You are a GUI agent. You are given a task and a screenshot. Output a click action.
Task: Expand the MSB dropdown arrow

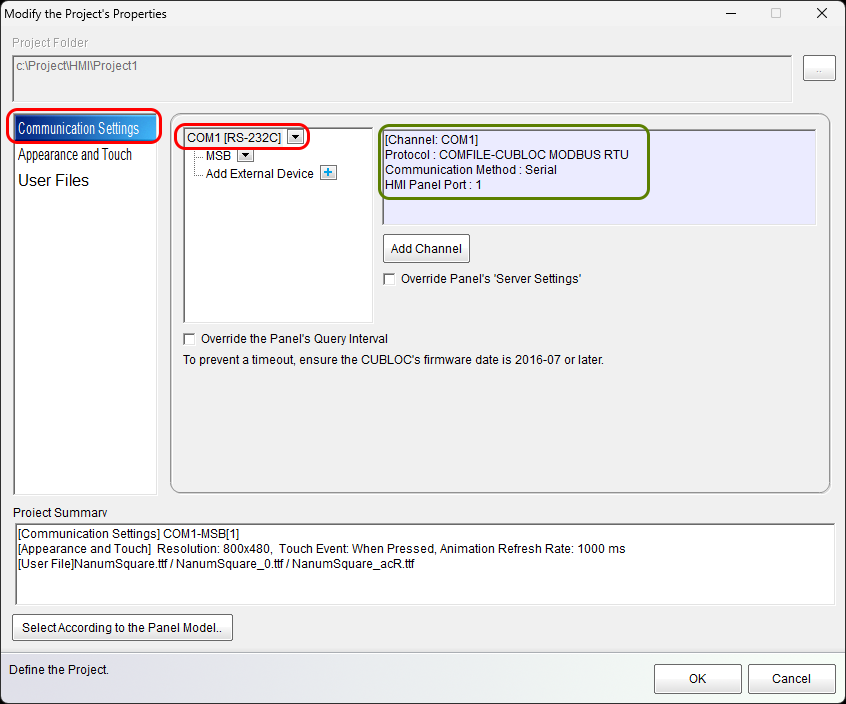tap(245, 155)
